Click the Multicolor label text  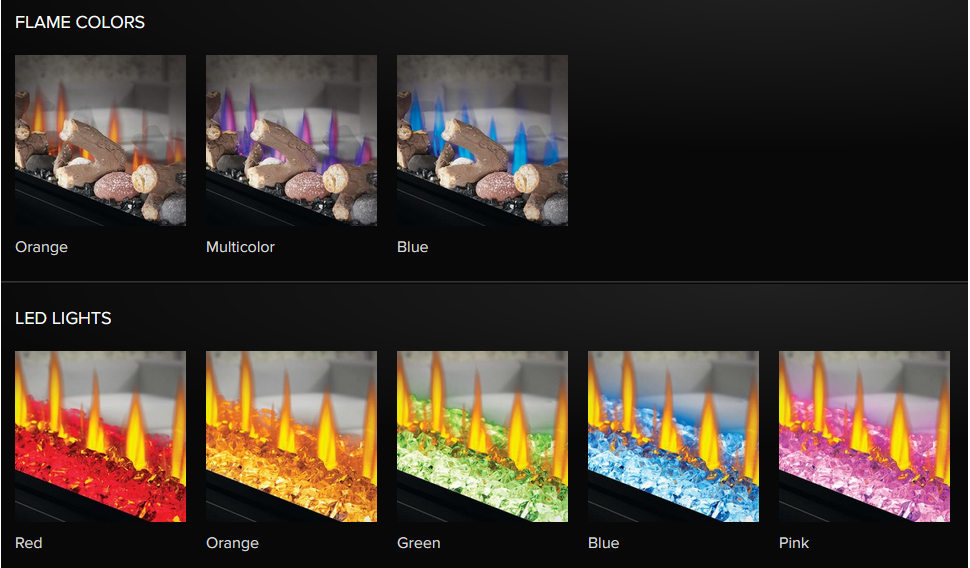click(240, 247)
